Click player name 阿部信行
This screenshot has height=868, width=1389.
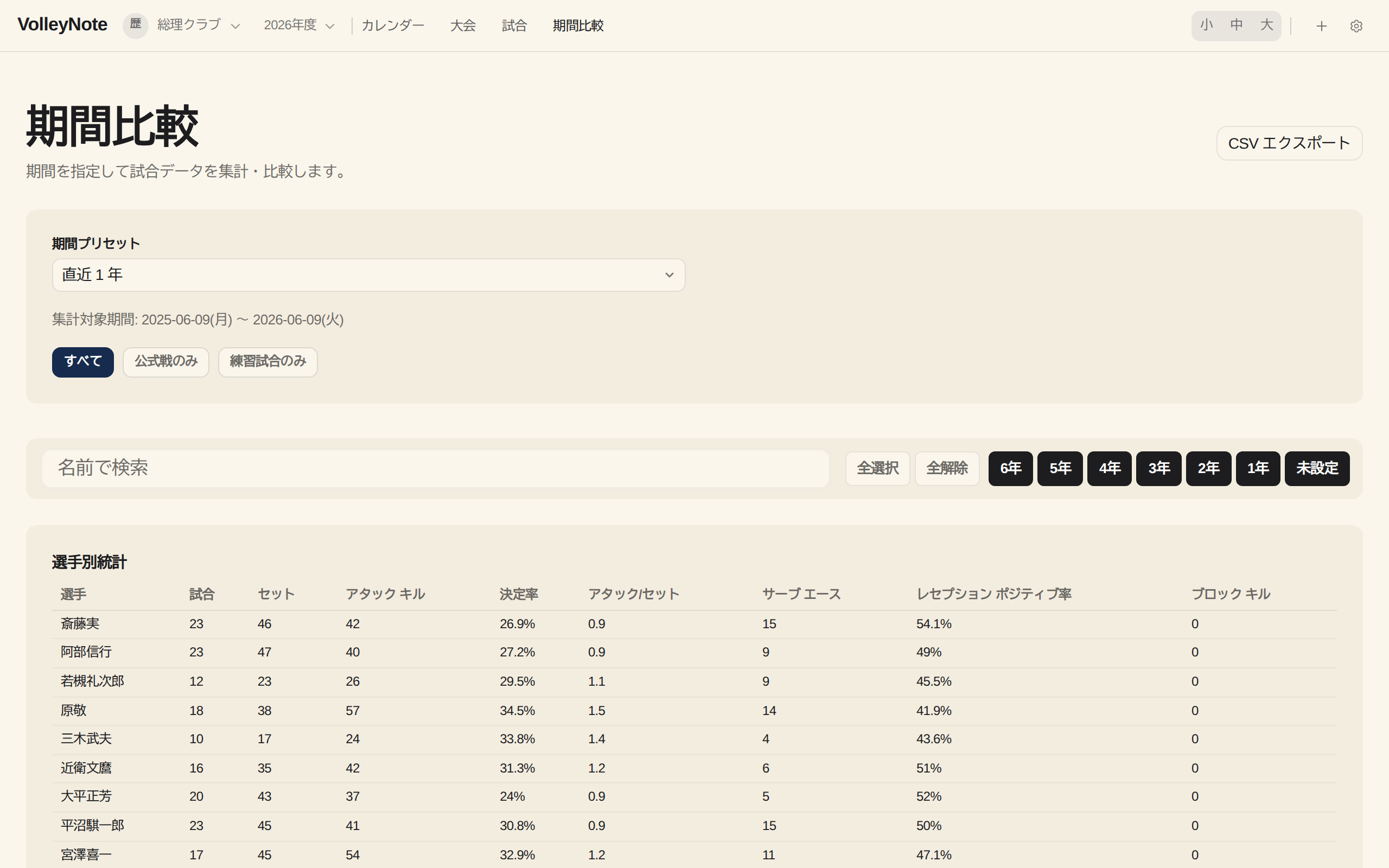[x=86, y=652]
